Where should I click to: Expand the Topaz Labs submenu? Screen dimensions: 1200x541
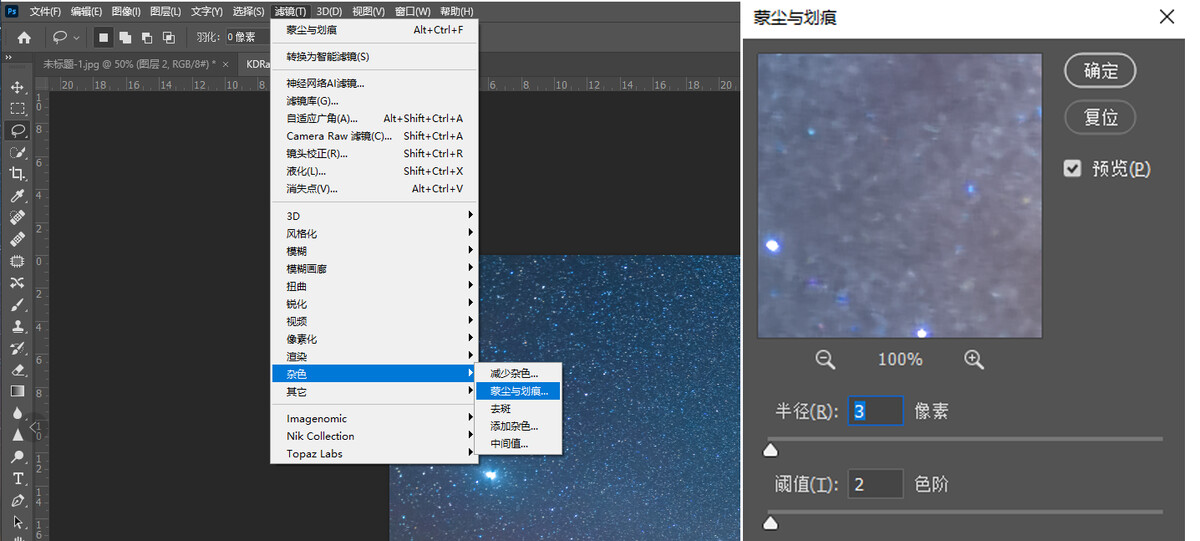point(375,453)
